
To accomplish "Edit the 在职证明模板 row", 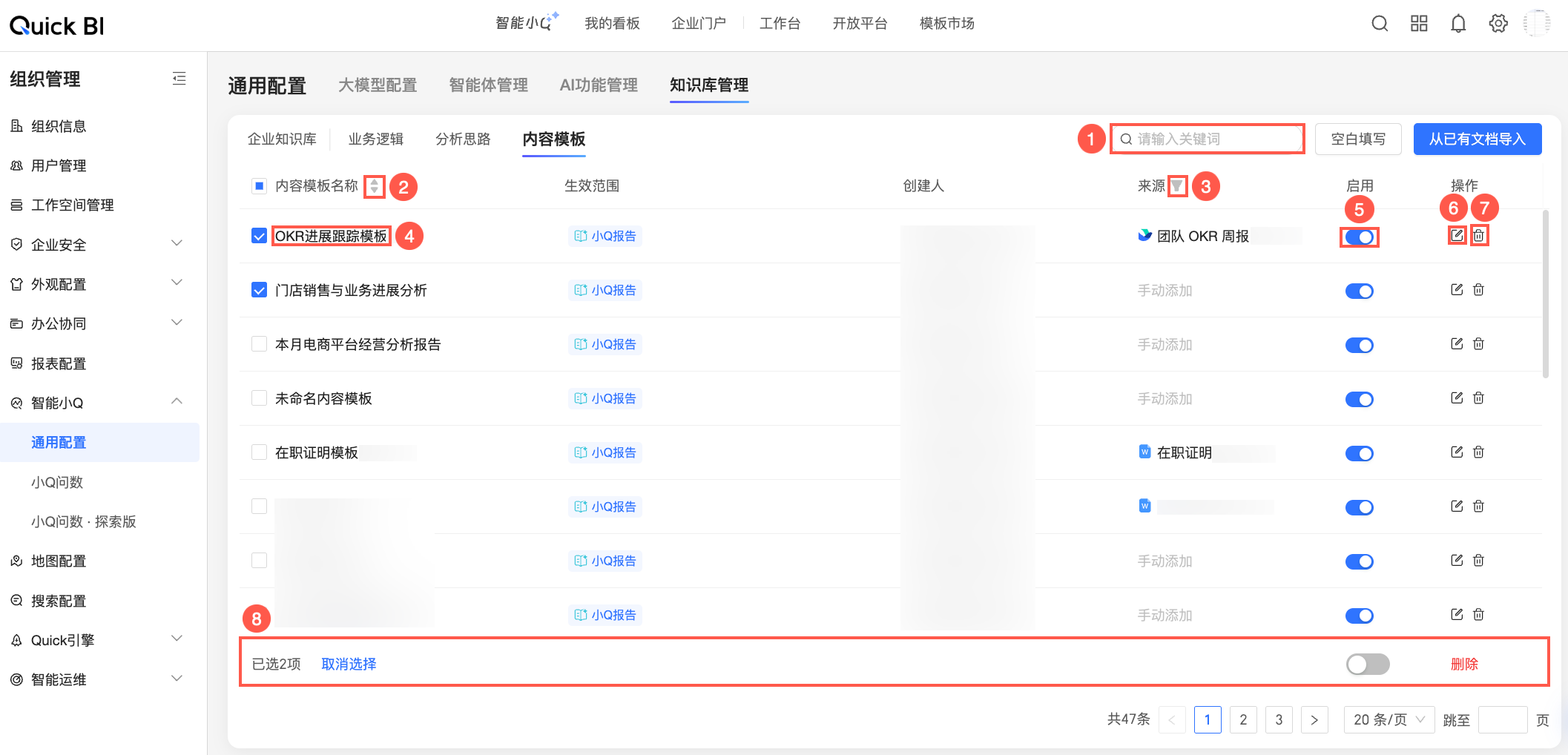I will (1457, 452).
